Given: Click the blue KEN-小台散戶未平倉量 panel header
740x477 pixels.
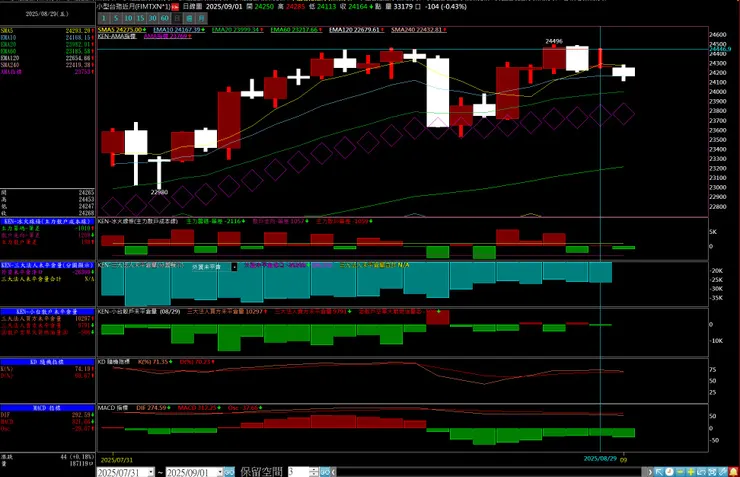Looking at the screenshot, I should [47, 311].
